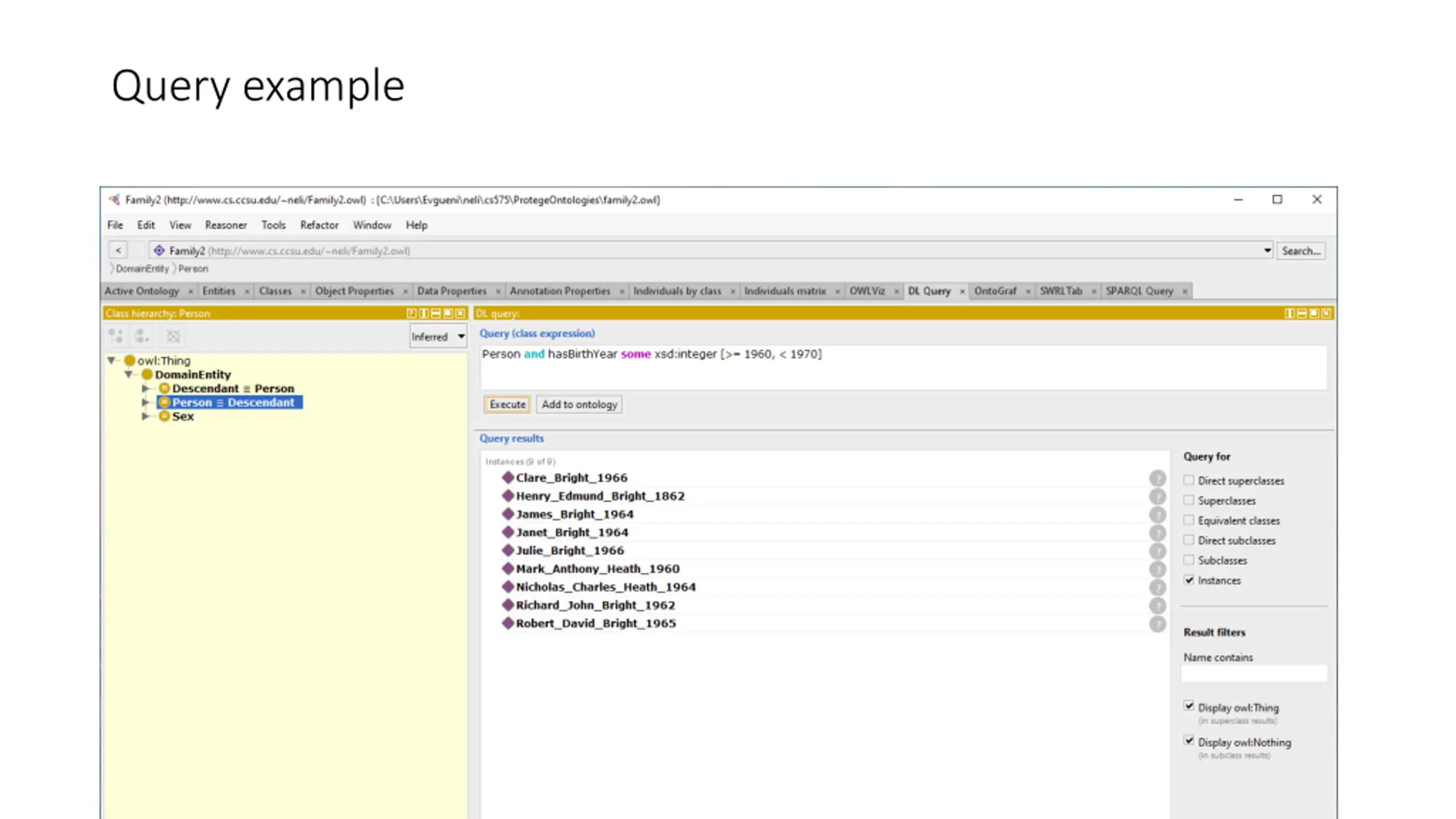Collapse the owl:Thing tree node
The image size is (1456, 819).
112,360
